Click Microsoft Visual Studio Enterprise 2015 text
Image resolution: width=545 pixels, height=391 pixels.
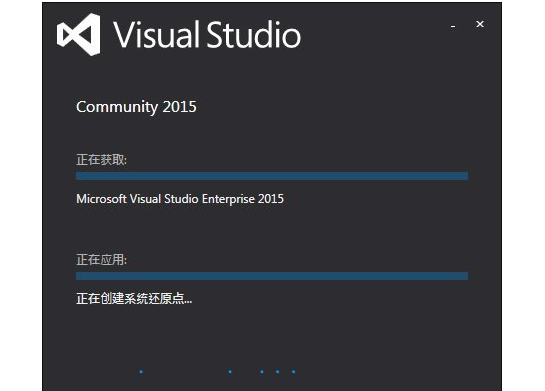click(x=180, y=199)
